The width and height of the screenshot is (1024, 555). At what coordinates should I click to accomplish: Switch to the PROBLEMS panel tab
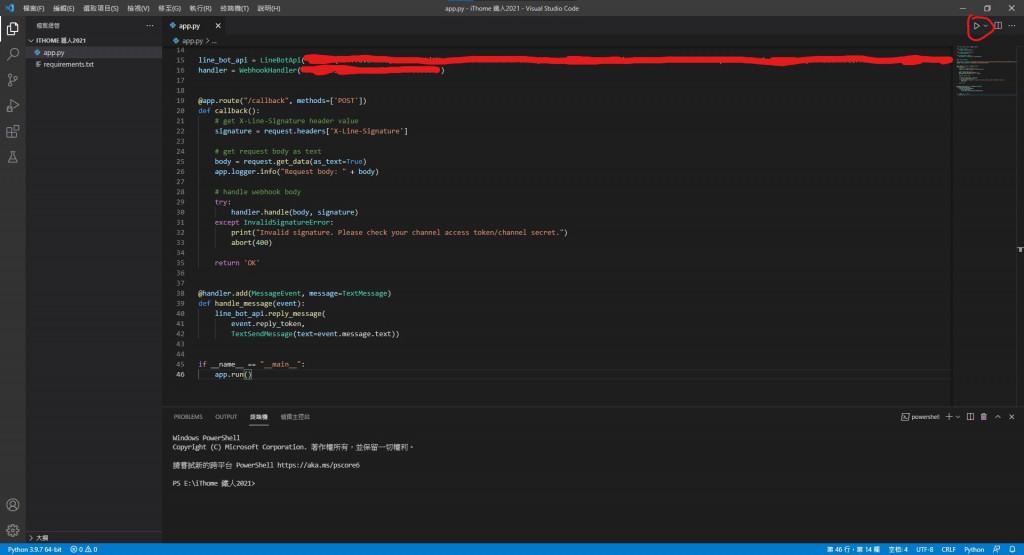pos(188,417)
